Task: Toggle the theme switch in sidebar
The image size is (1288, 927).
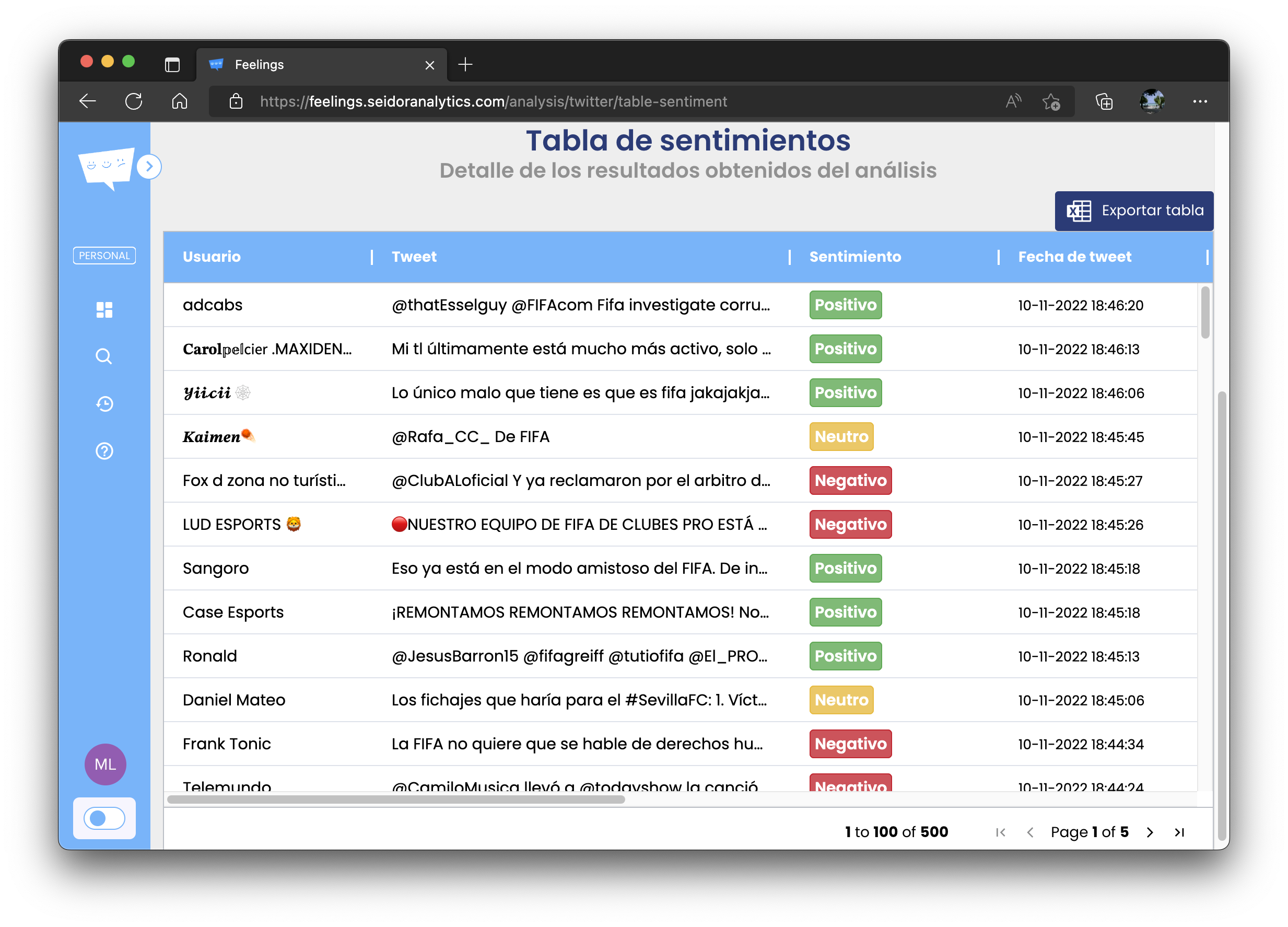Action: 104,818
